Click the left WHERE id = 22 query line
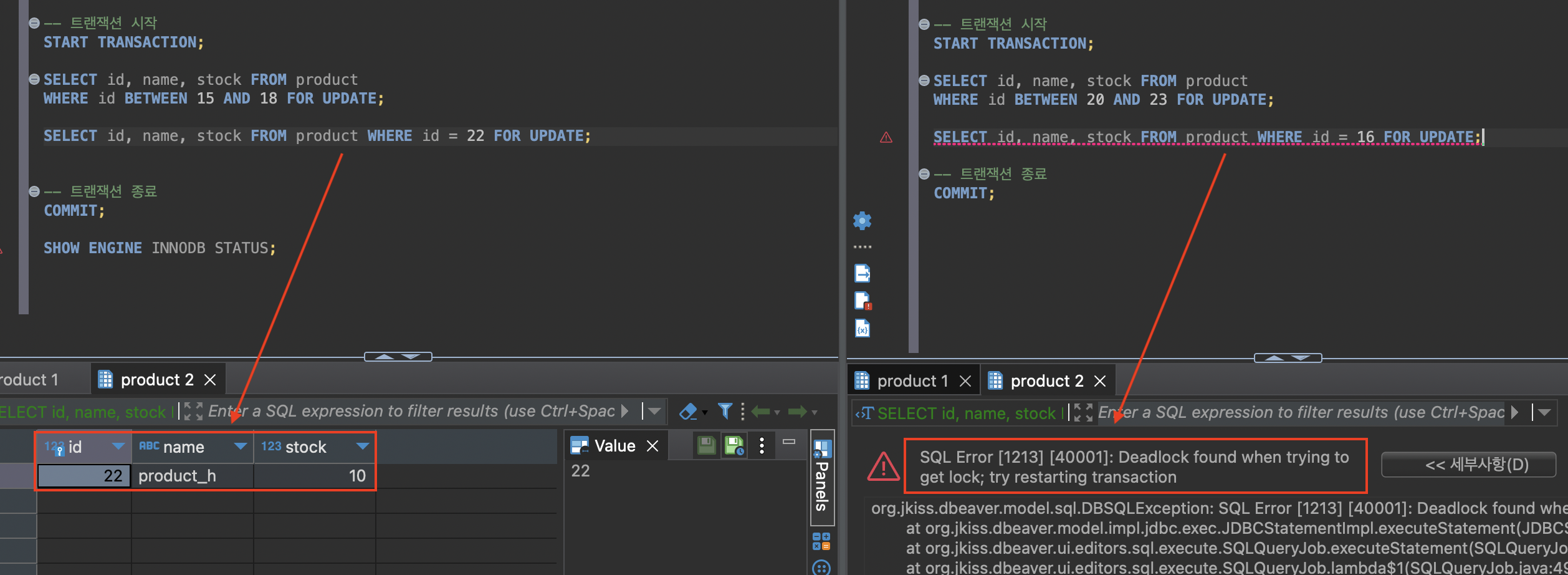This screenshot has width=1568, height=575. [317, 136]
